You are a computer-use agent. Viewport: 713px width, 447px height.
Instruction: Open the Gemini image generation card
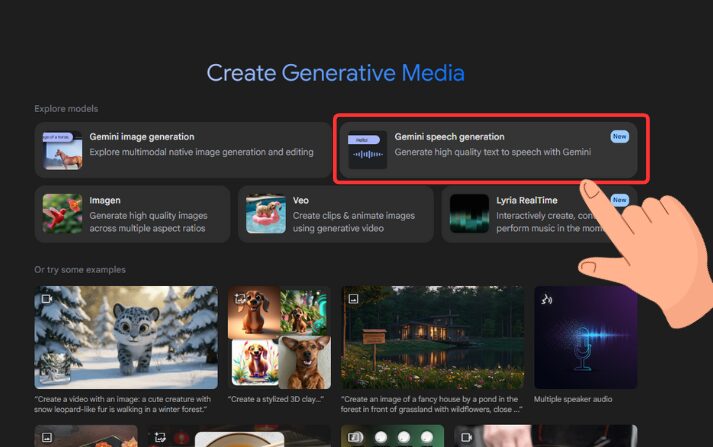(183, 150)
